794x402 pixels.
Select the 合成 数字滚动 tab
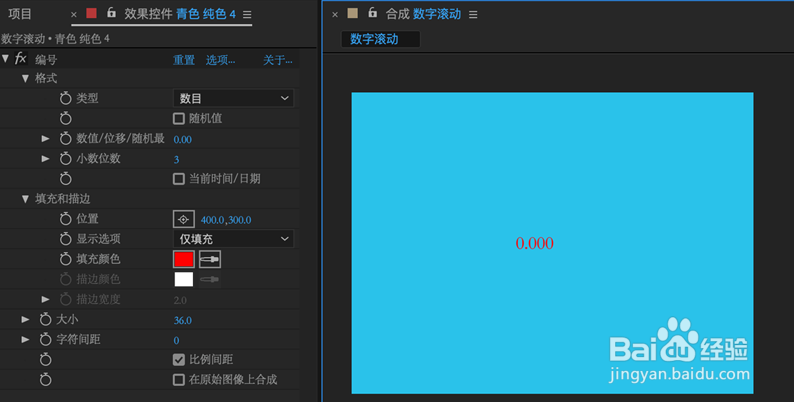[x=423, y=14]
